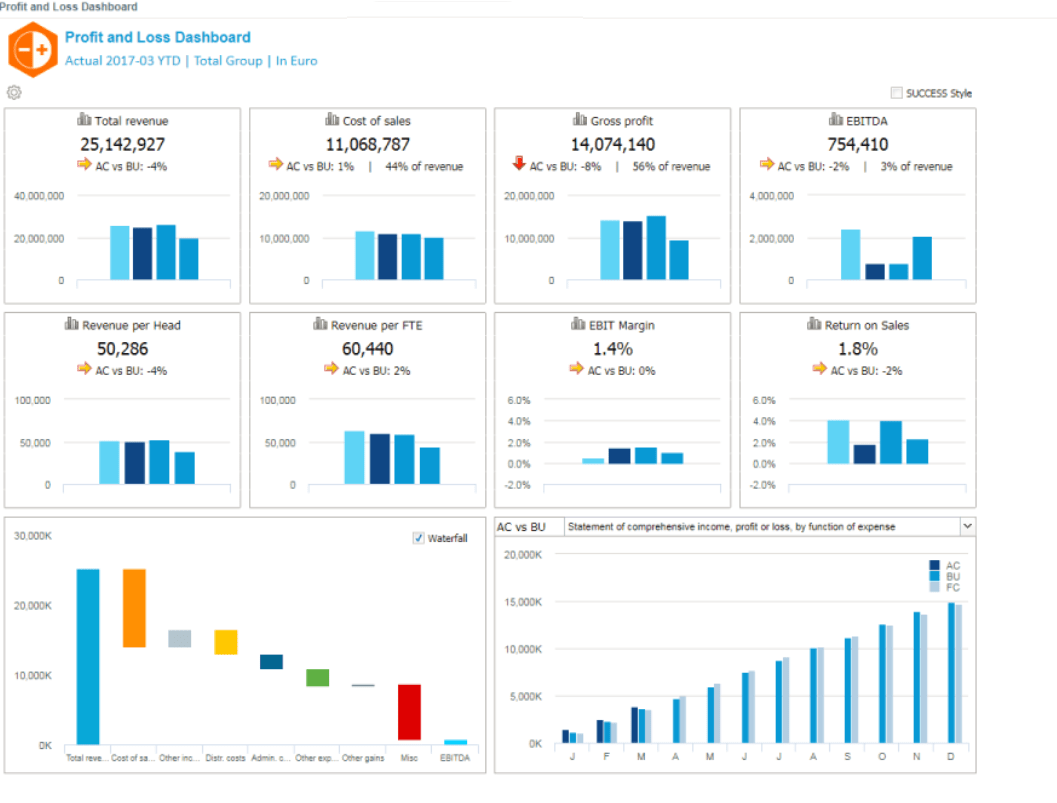Click the Profit and Loss Dashboard title
This screenshot has height=803, width=1057.
157,37
